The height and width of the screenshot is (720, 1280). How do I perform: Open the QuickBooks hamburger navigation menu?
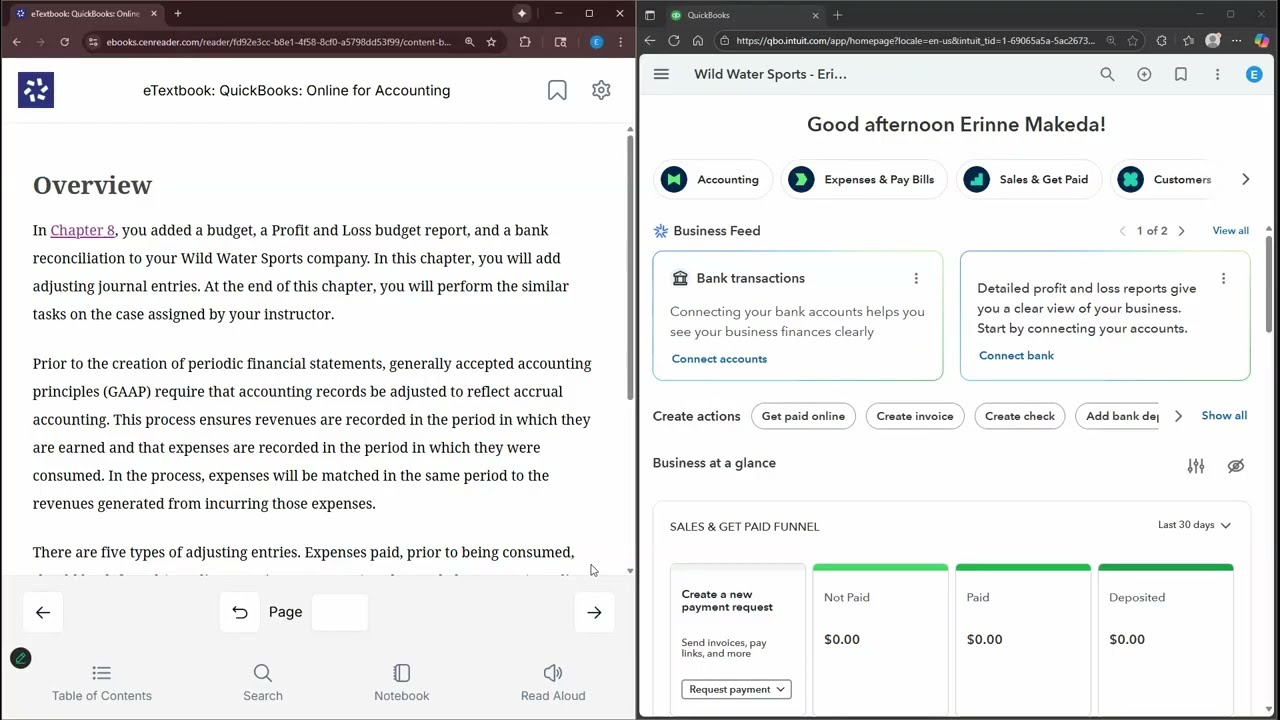(661, 74)
